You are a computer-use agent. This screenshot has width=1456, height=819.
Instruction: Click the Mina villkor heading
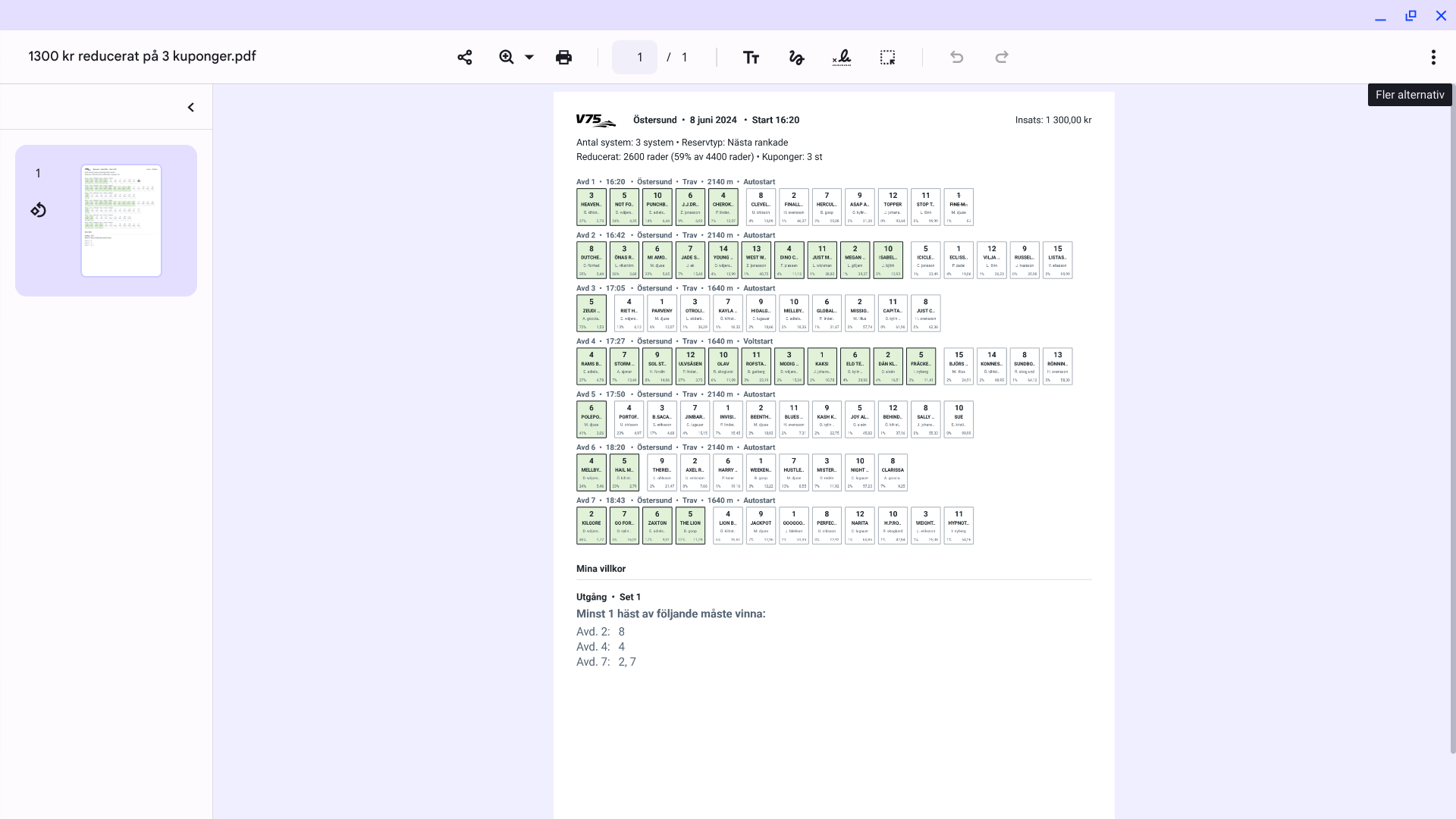point(601,569)
